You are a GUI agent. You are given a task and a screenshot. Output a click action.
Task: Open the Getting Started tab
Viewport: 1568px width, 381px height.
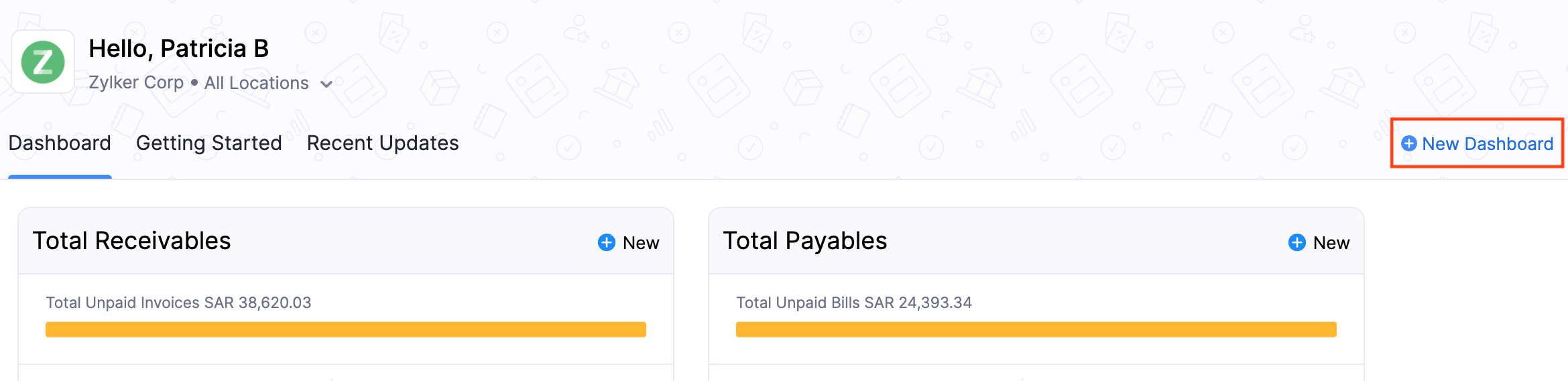208,143
